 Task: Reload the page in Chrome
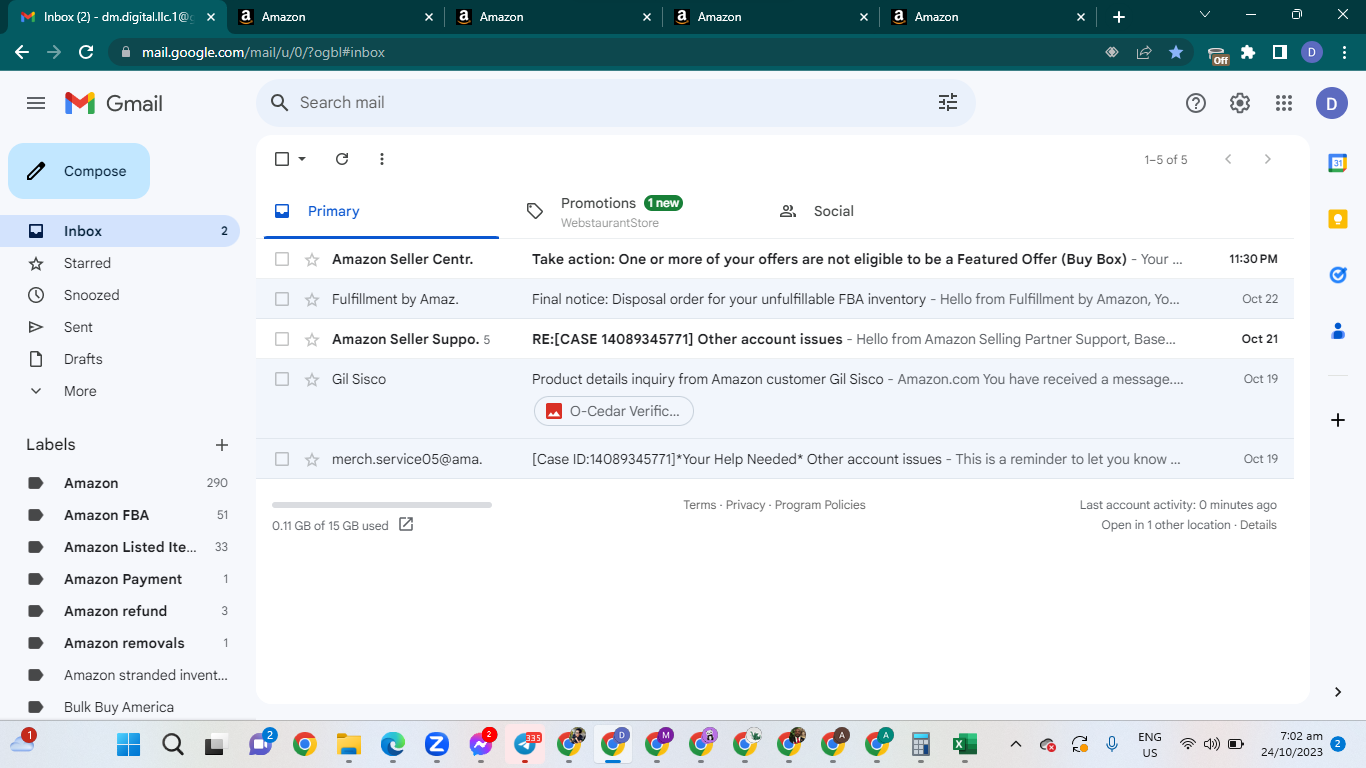pos(86,52)
